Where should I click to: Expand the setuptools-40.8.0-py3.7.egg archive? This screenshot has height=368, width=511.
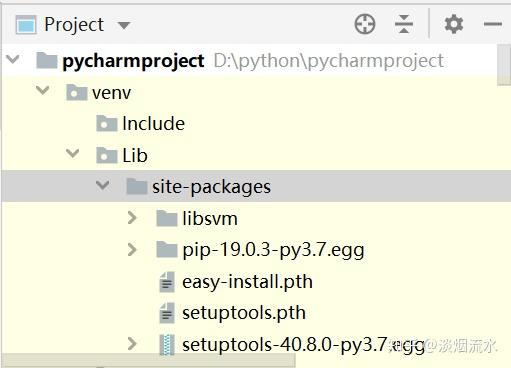(x=132, y=344)
